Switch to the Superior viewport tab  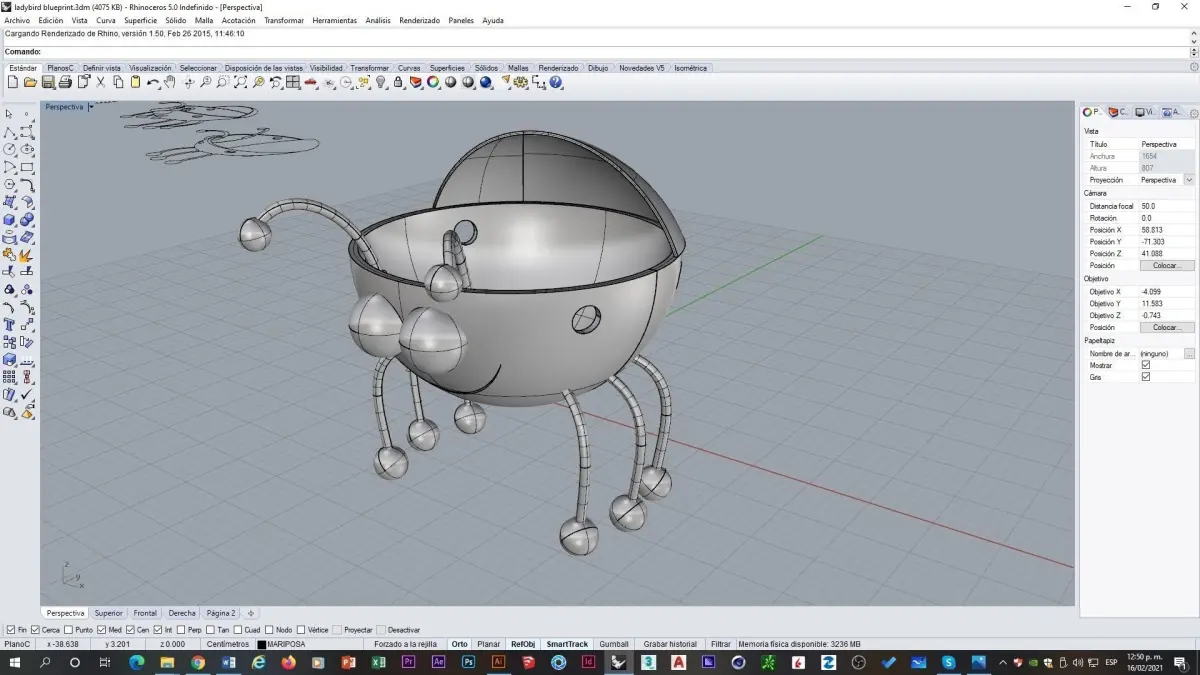pyautogui.click(x=108, y=613)
